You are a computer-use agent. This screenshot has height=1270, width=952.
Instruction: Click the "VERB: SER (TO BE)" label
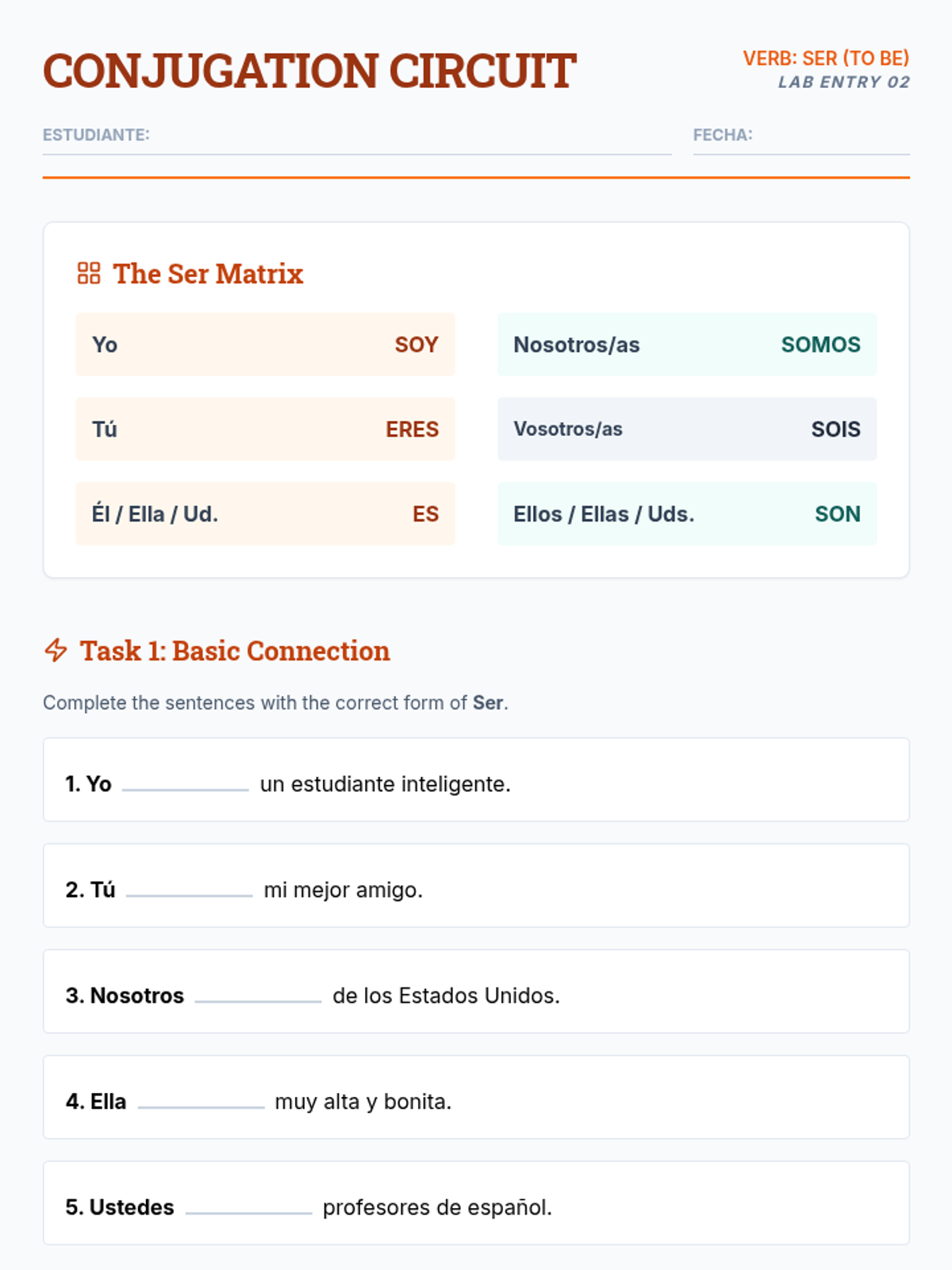[x=826, y=58]
